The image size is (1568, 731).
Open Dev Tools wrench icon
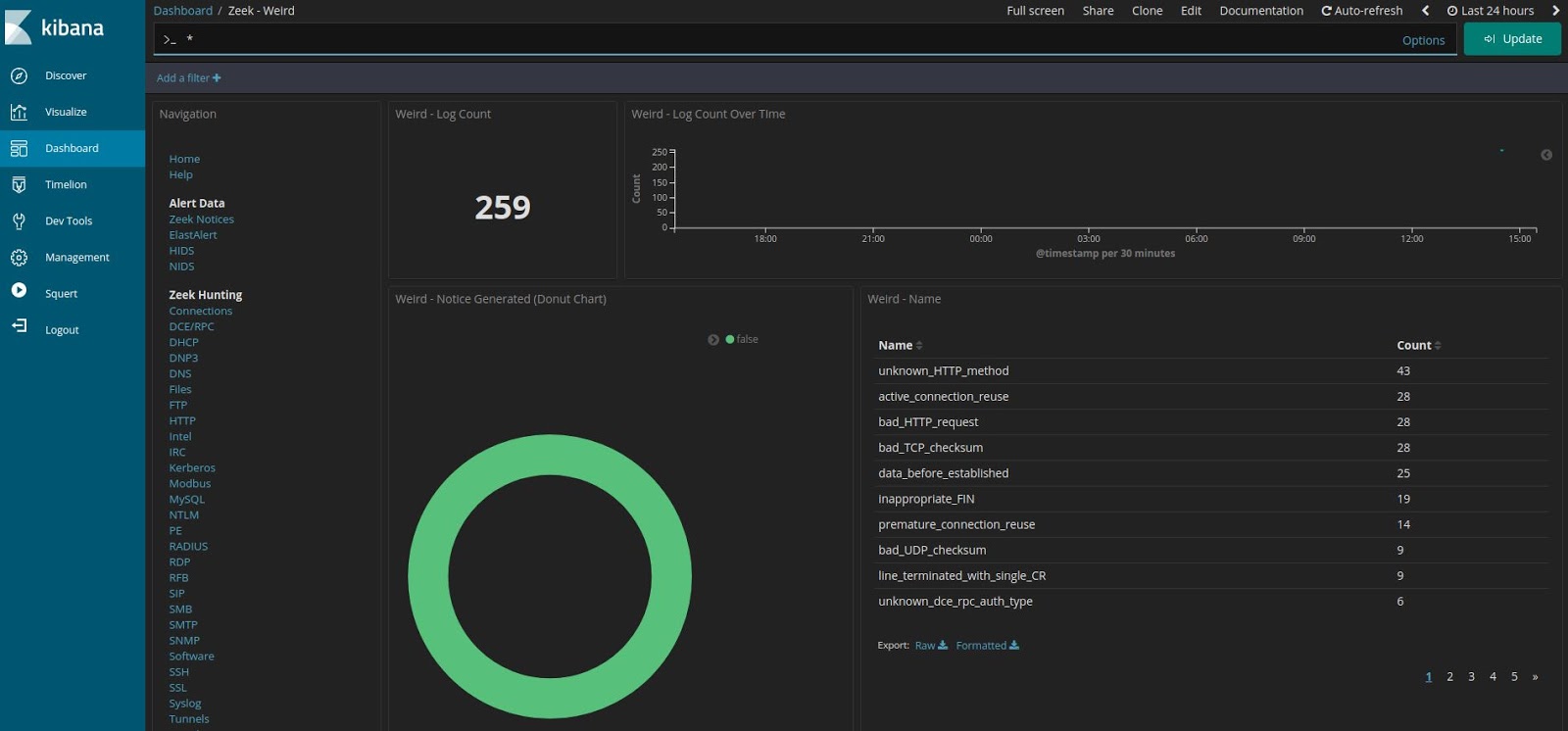point(19,220)
